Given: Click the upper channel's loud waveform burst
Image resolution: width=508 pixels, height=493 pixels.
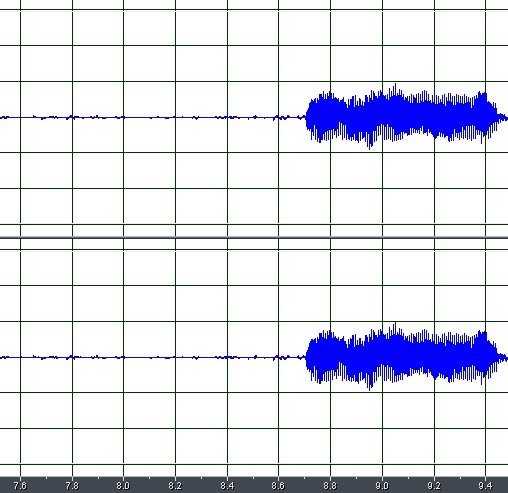Looking at the screenshot, I should point(407,117).
